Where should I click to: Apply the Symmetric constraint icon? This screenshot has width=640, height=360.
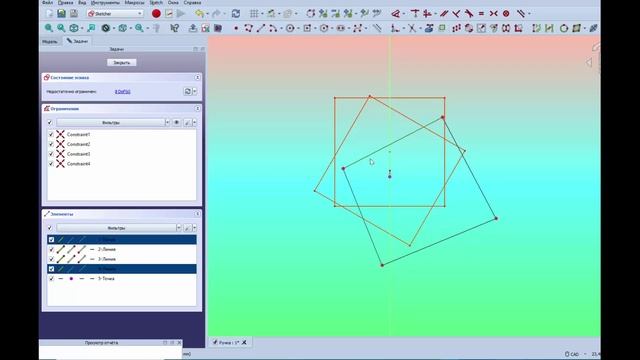click(493, 13)
